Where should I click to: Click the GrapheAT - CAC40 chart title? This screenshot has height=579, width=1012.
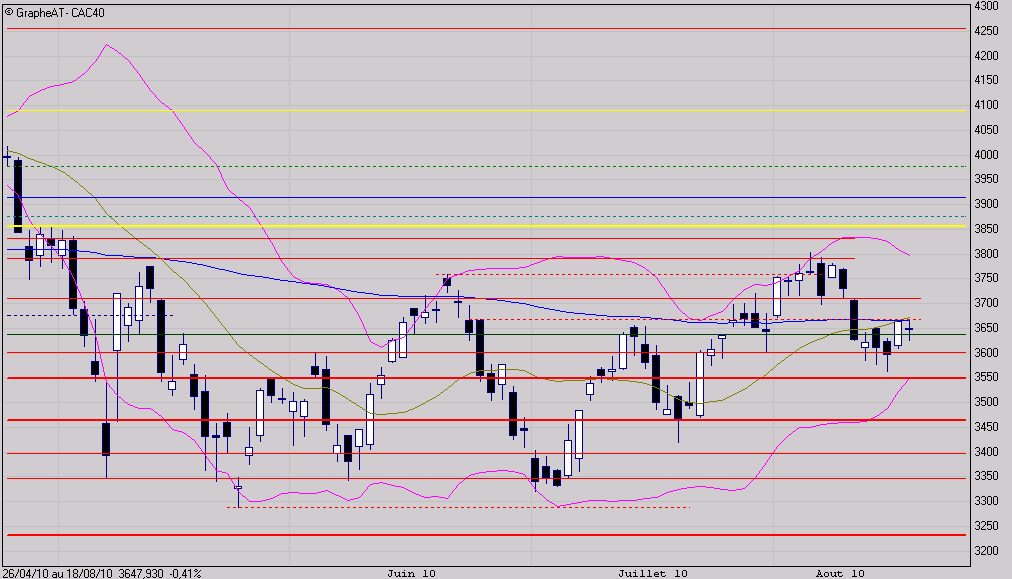[60, 13]
